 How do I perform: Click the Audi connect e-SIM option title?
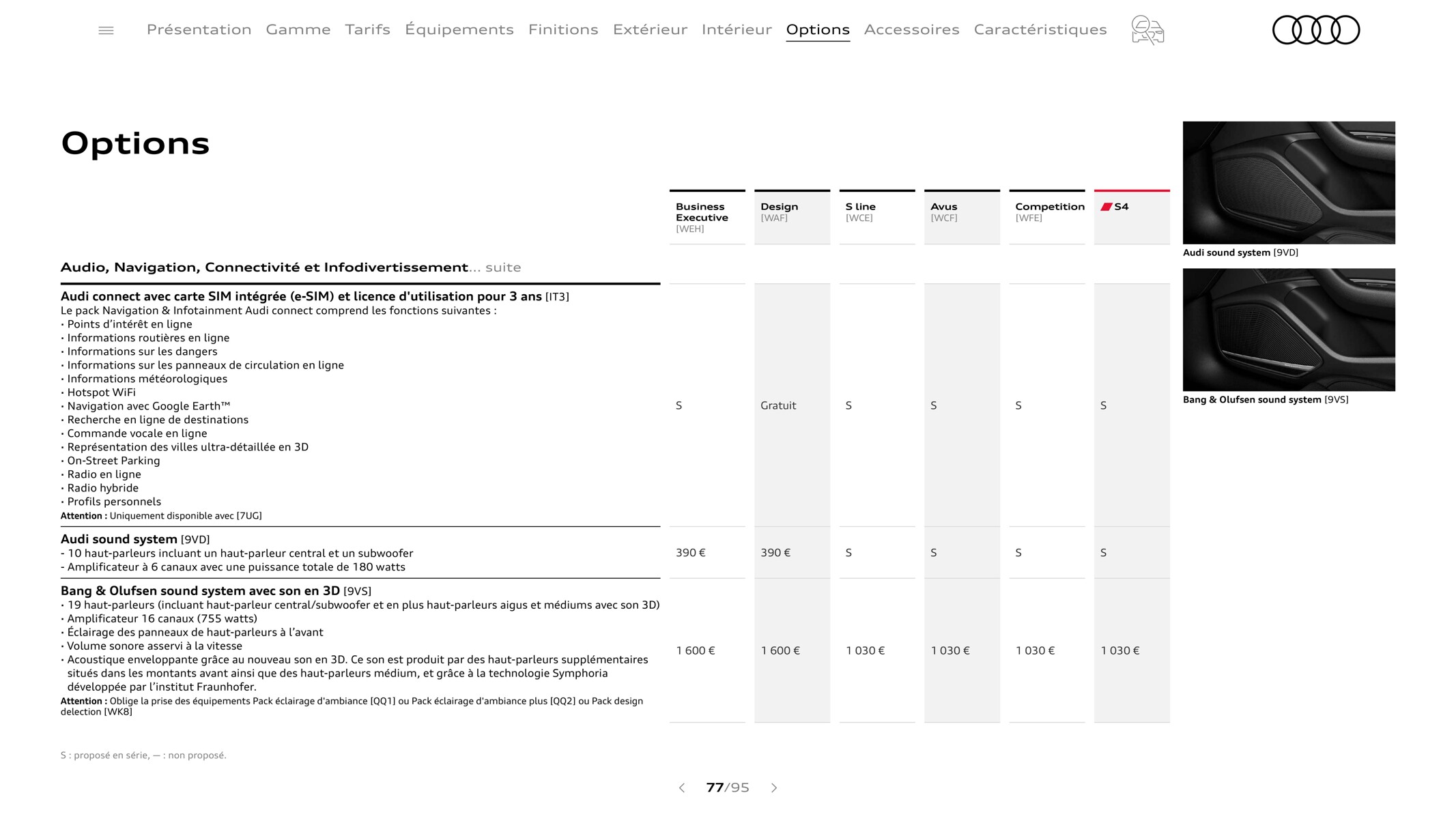point(315,296)
